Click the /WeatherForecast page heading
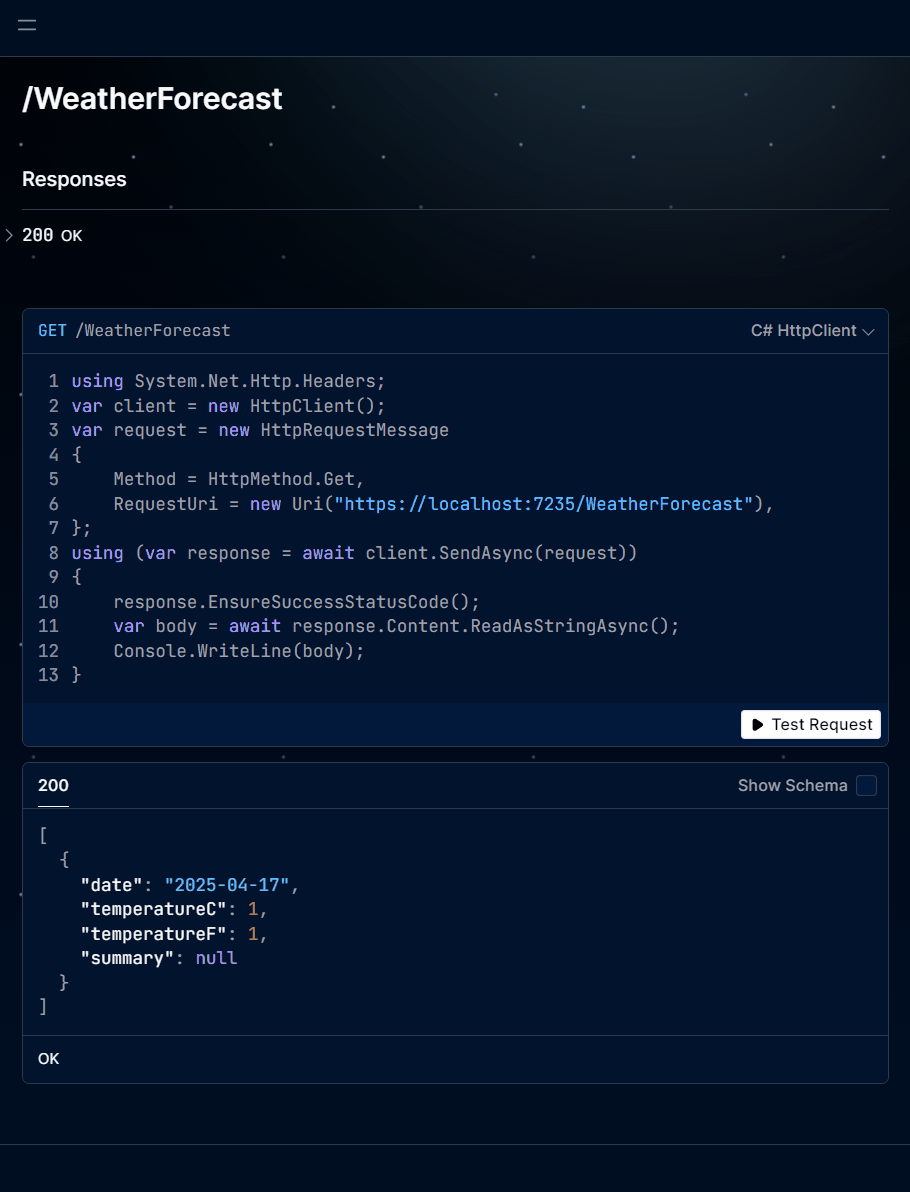Viewport: 910px width, 1192px height. click(152, 99)
